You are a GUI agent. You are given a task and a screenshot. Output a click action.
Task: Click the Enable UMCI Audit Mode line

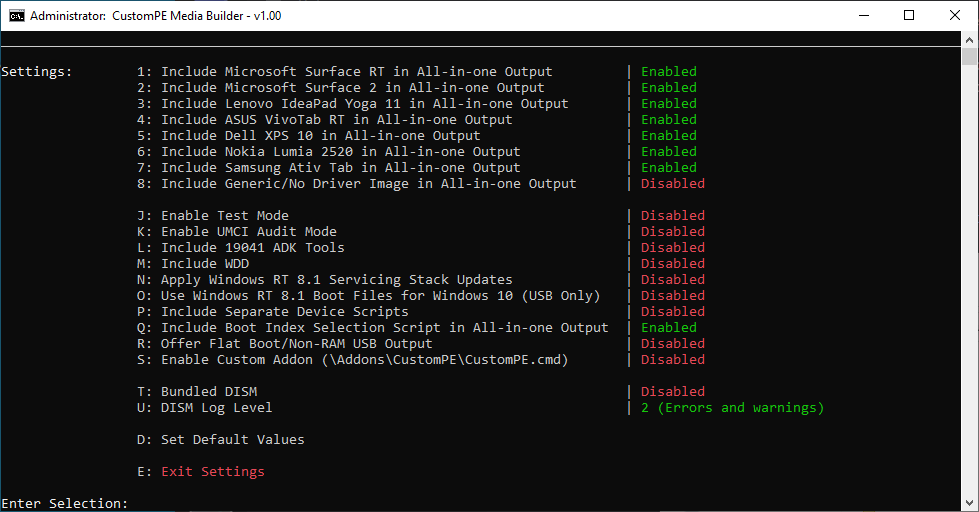coord(237,232)
